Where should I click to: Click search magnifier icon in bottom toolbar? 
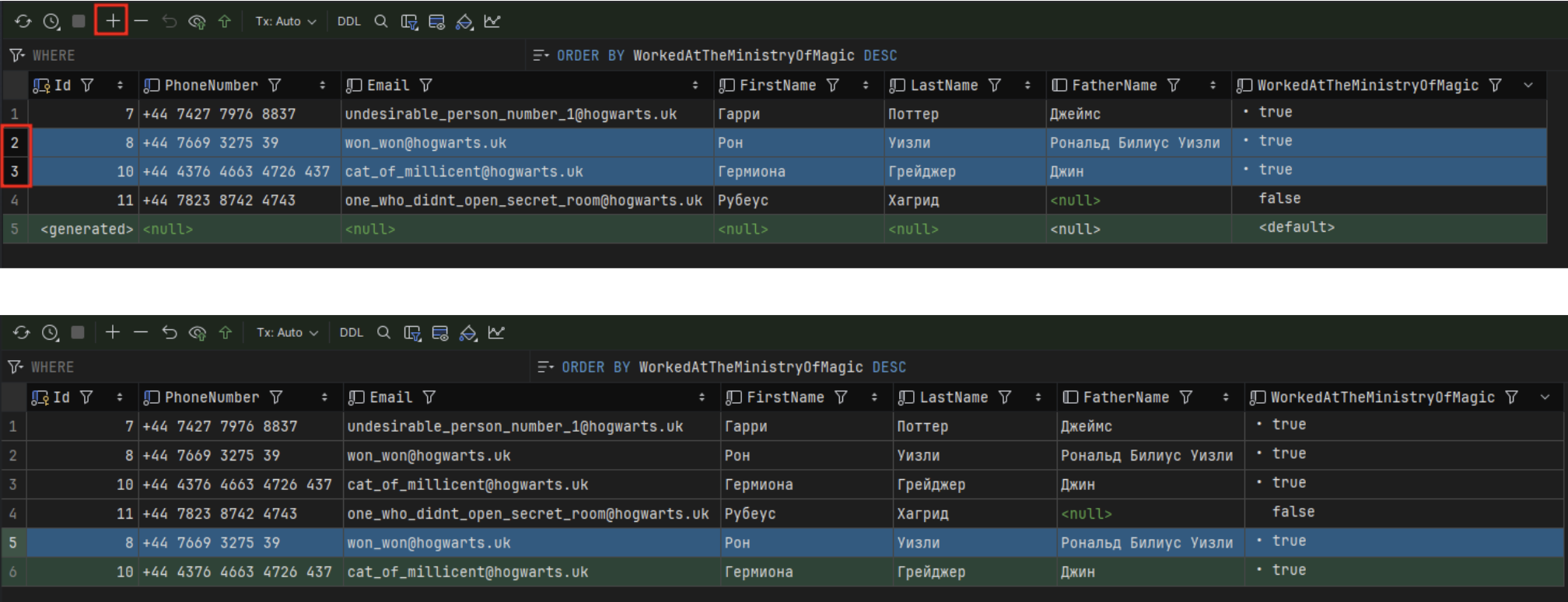pos(383,333)
